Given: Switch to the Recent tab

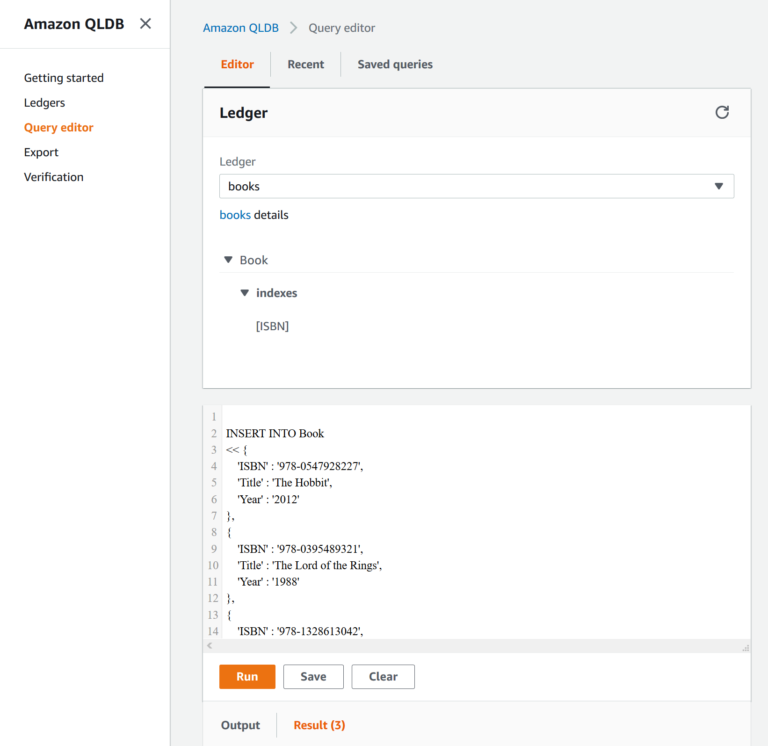Looking at the screenshot, I should (x=305, y=64).
